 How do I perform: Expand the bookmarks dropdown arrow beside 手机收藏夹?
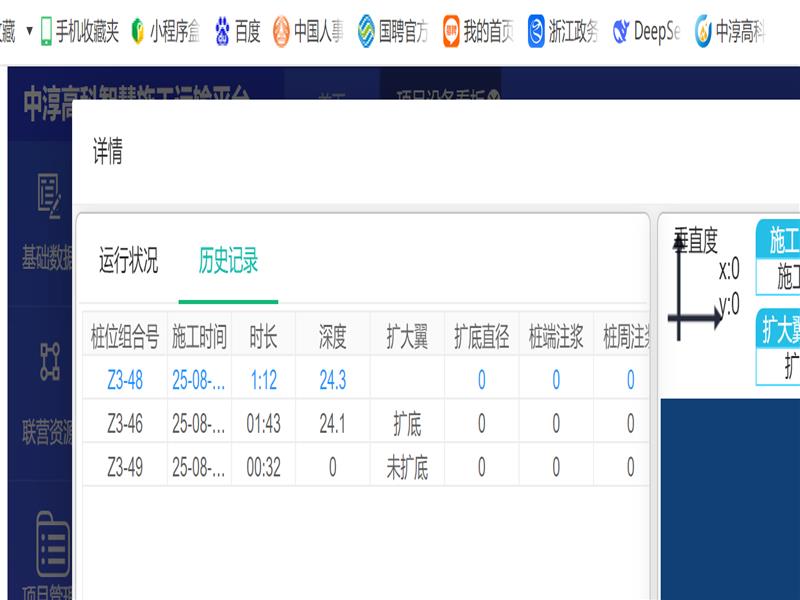[x=28, y=31]
